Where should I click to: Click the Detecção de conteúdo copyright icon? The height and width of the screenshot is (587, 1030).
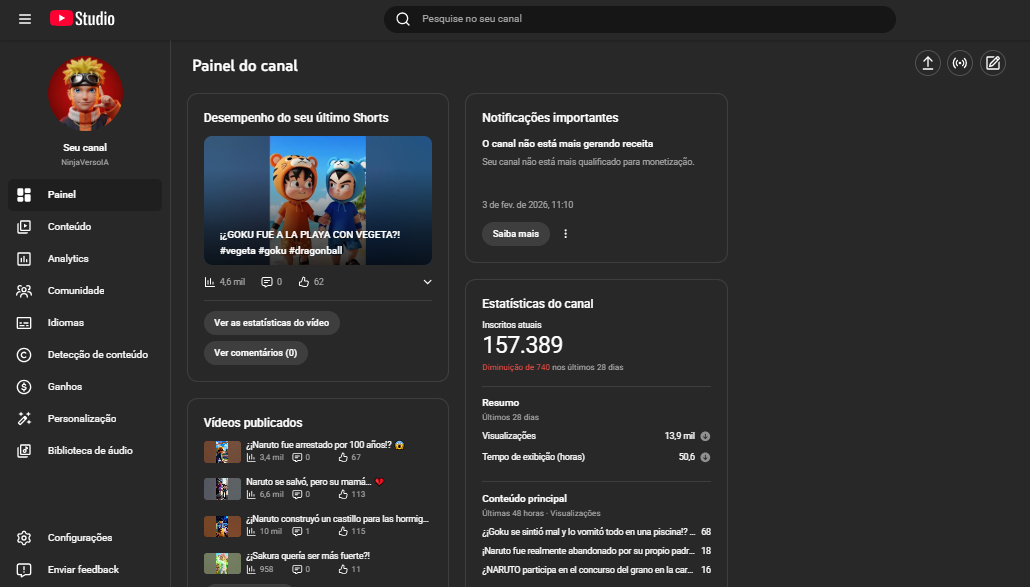[24, 355]
